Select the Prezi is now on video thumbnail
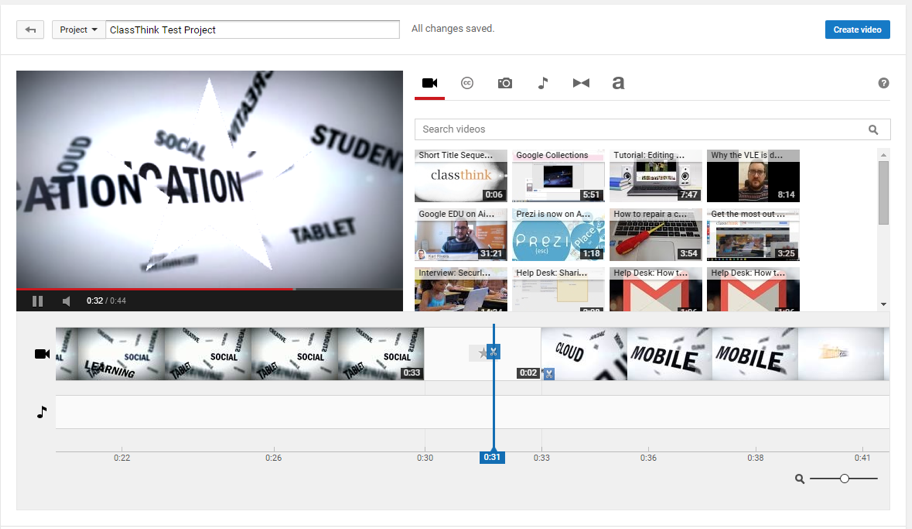 (x=558, y=234)
